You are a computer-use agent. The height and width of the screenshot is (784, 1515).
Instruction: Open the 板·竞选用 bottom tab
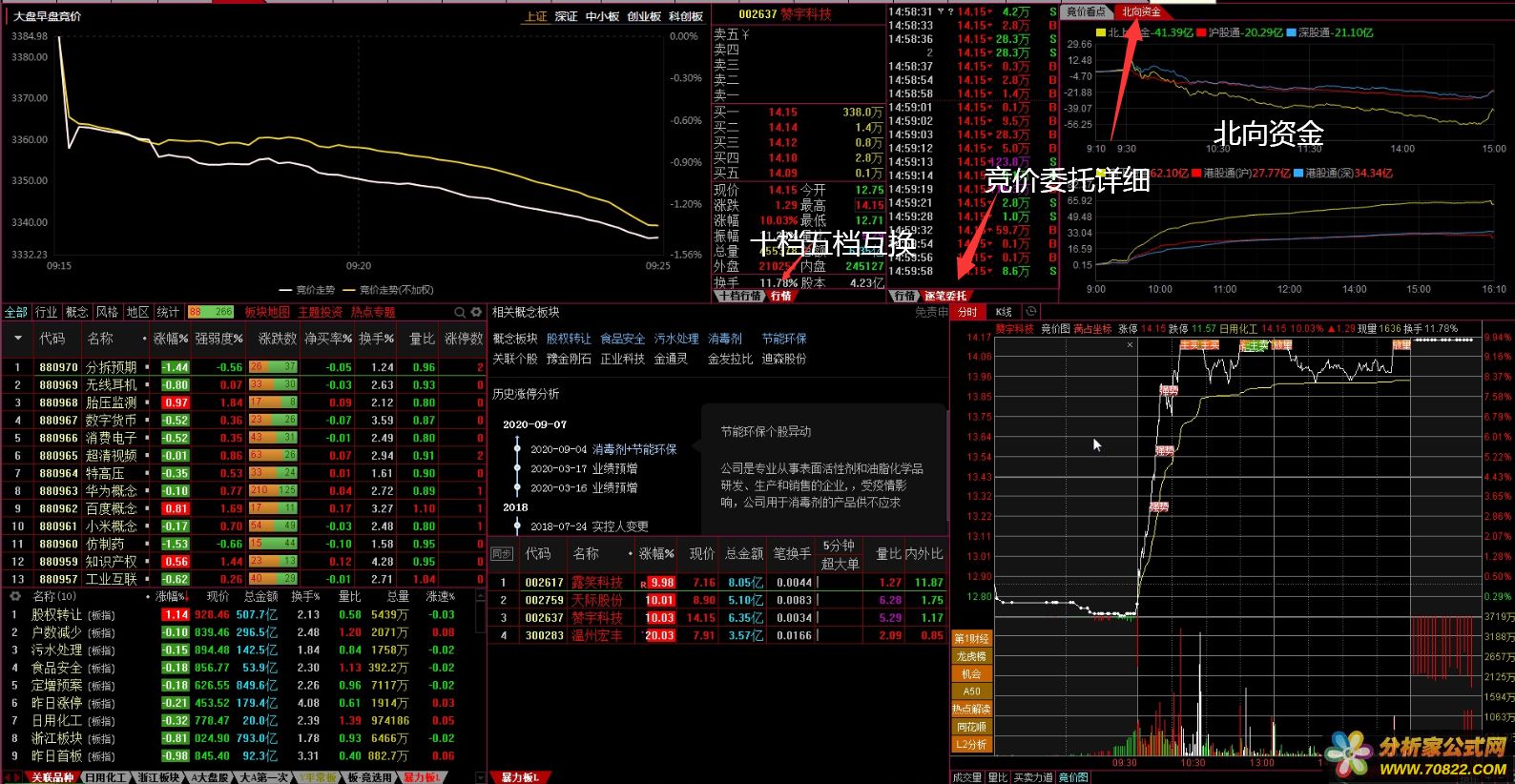[x=368, y=777]
